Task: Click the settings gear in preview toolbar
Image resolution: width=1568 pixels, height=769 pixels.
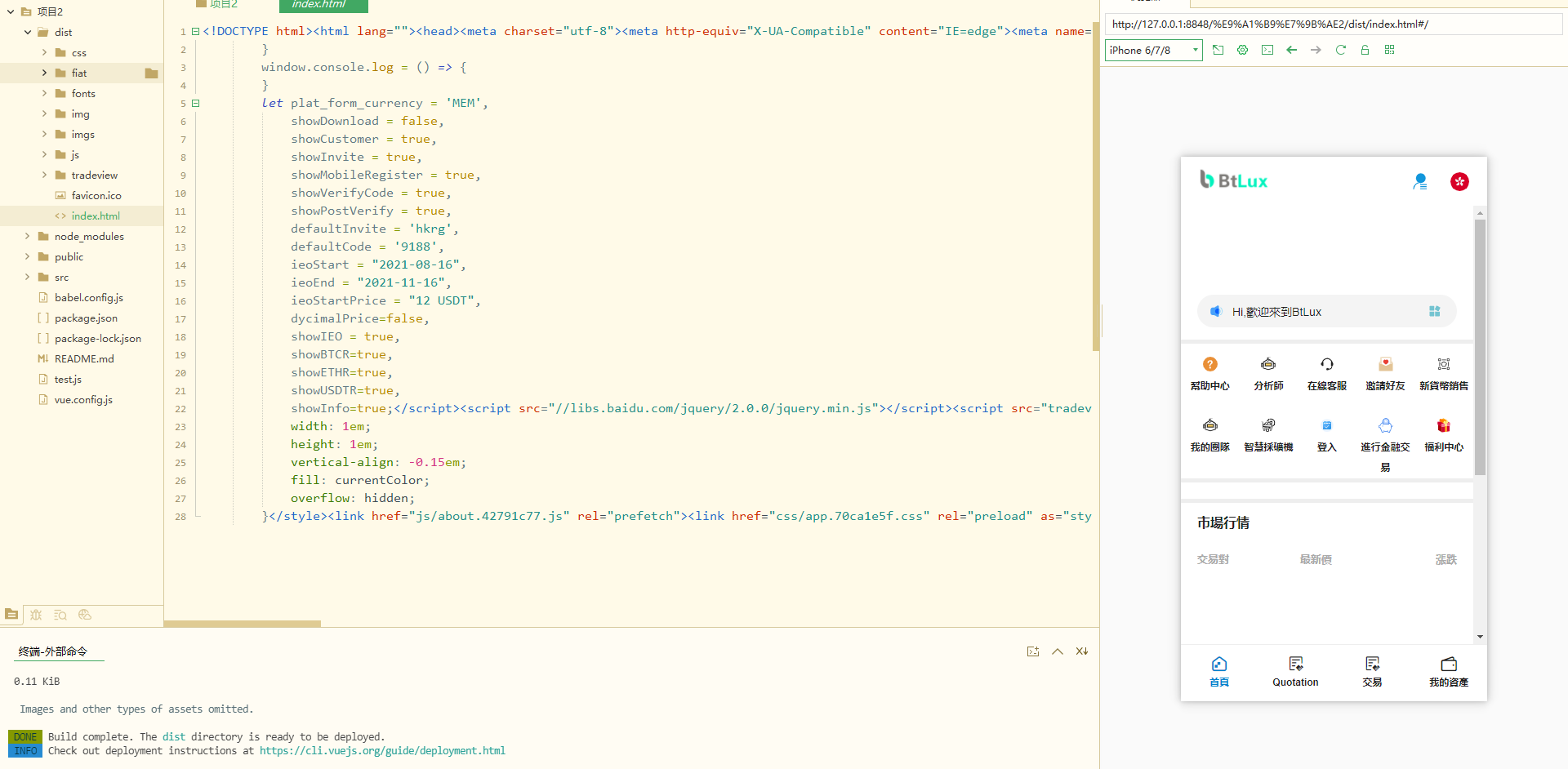Action: coord(1242,50)
